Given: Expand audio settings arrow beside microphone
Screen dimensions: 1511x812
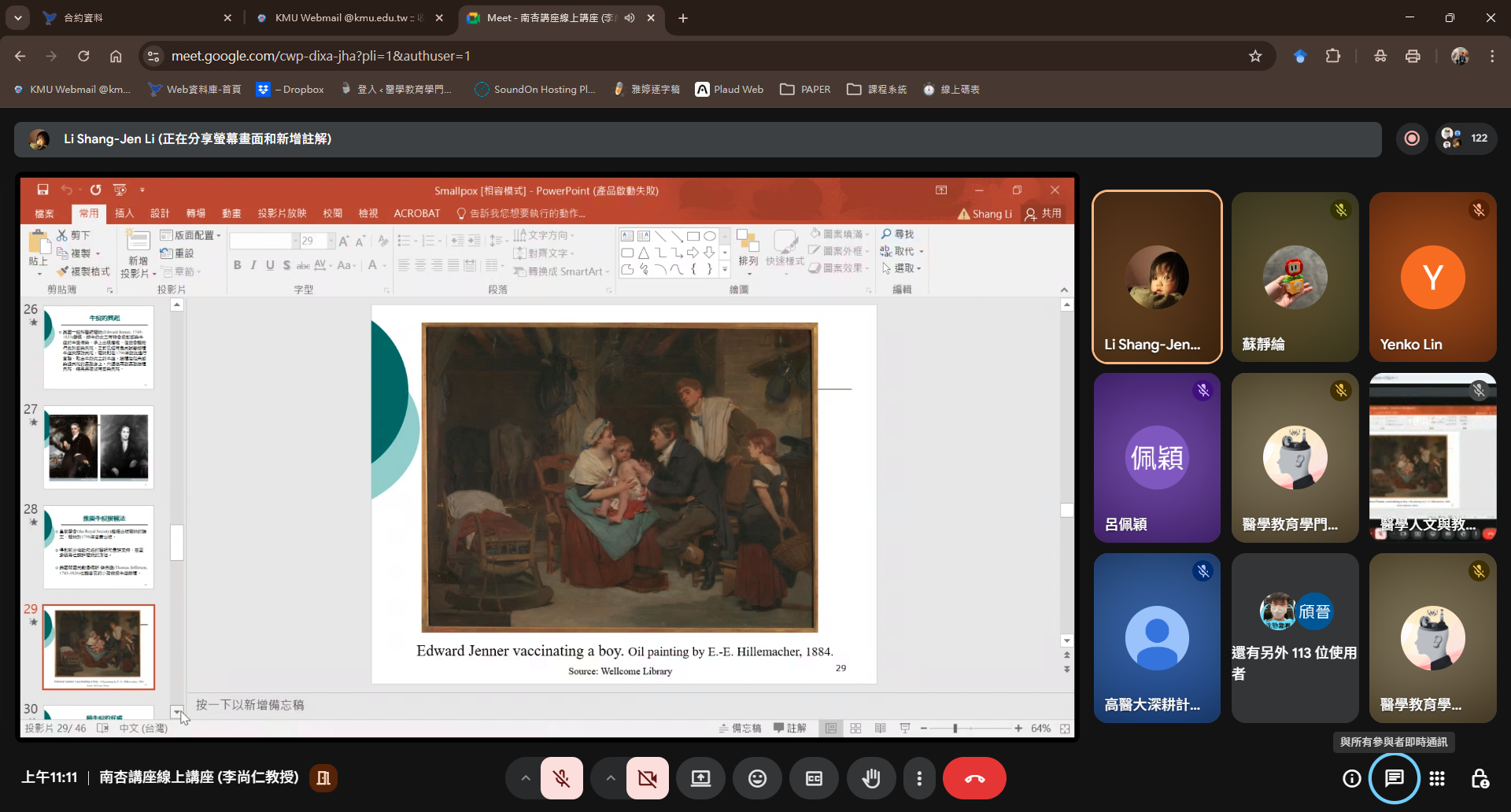Looking at the screenshot, I should [x=526, y=778].
